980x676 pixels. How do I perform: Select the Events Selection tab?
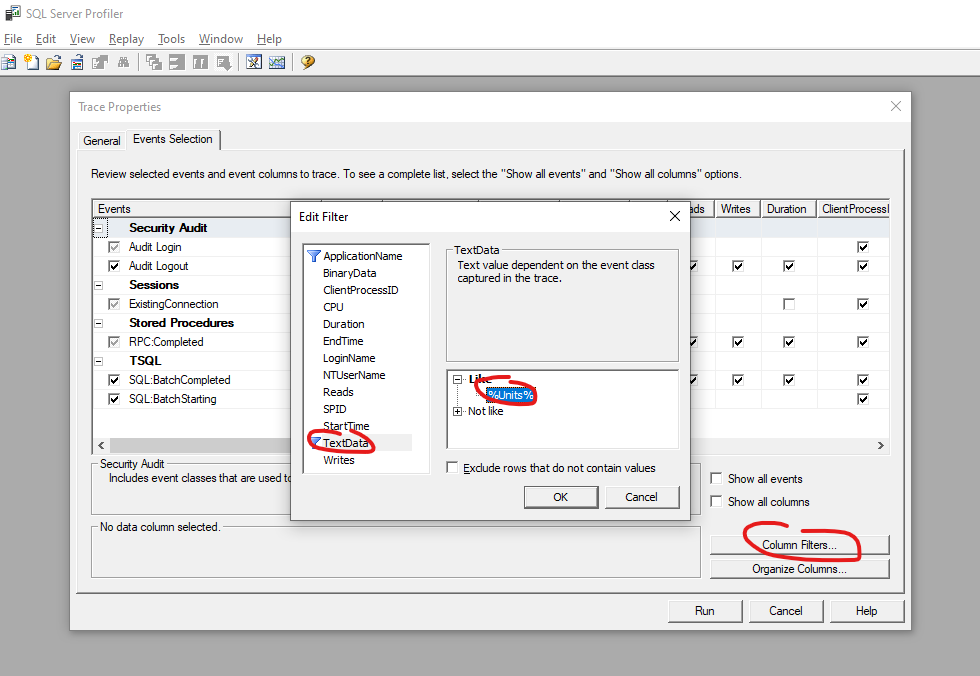pos(172,139)
